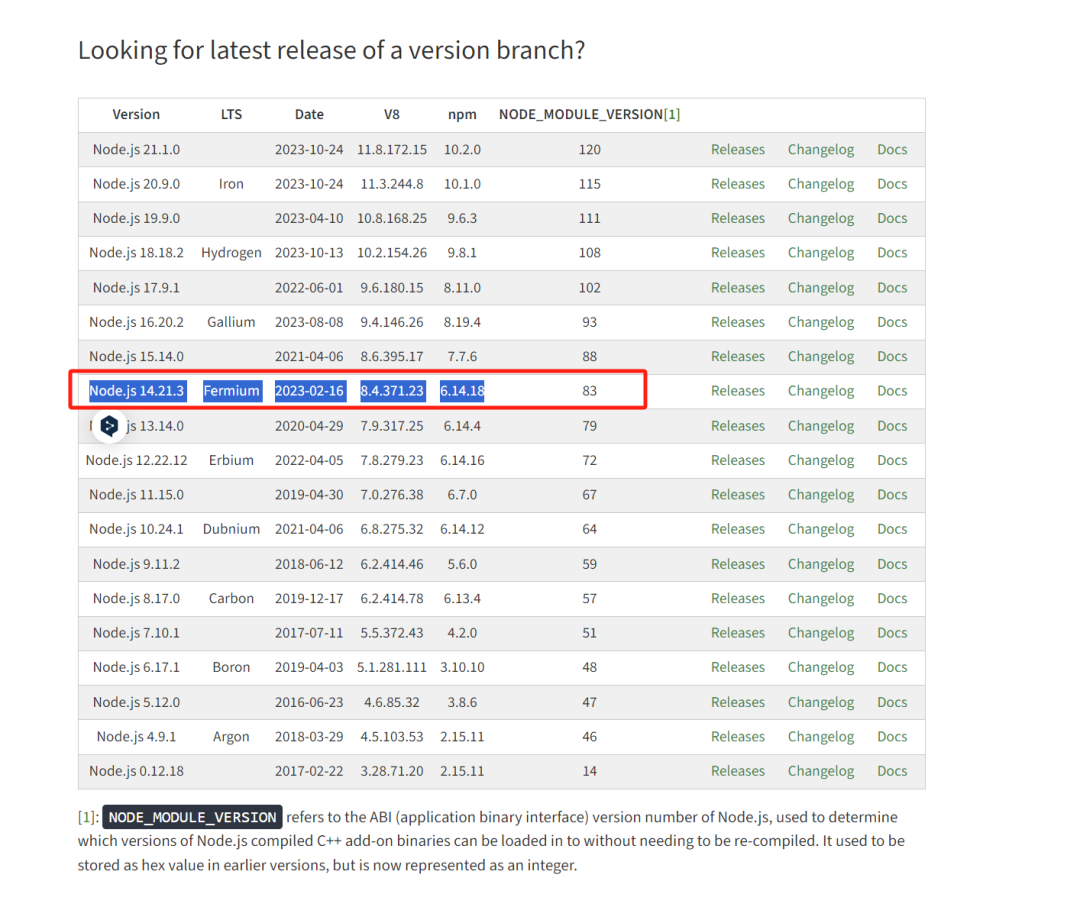Screen dimensions: 1080x907
Task: Click the Hydrogen LTS name cell
Action: pos(231,253)
